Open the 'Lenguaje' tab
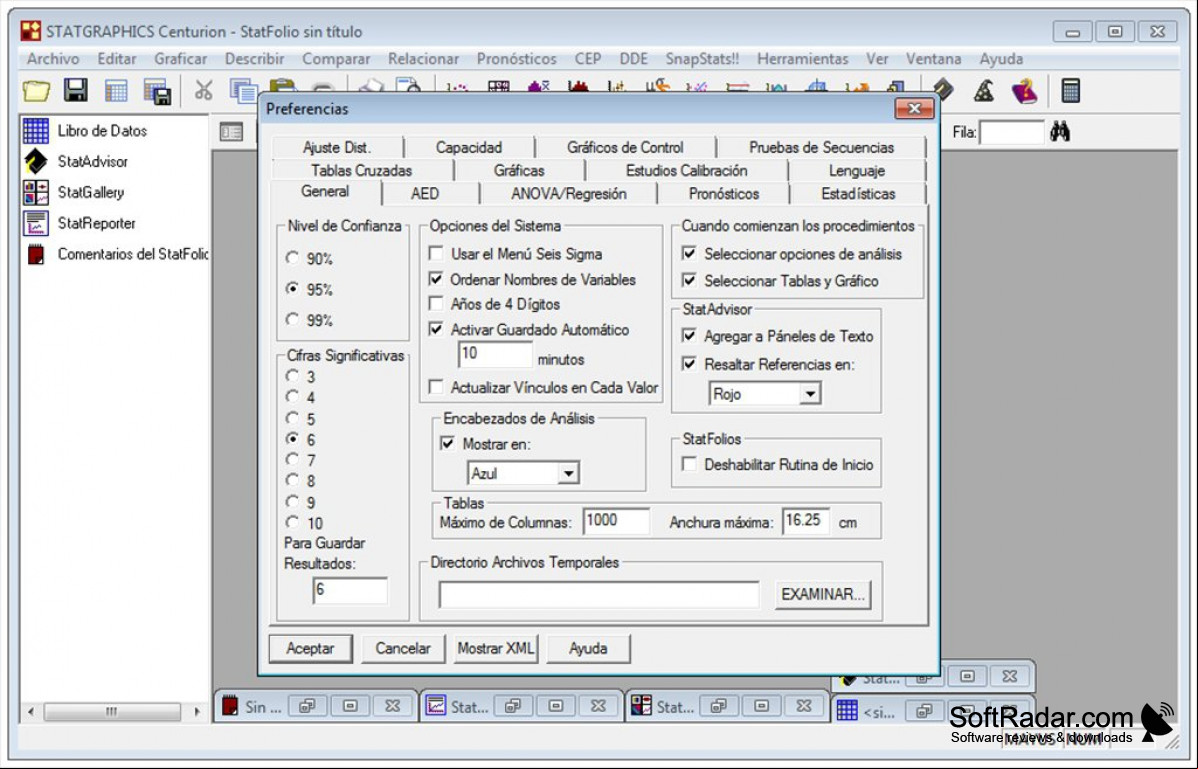Image resolution: width=1198 pixels, height=769 pixels. 857,170
